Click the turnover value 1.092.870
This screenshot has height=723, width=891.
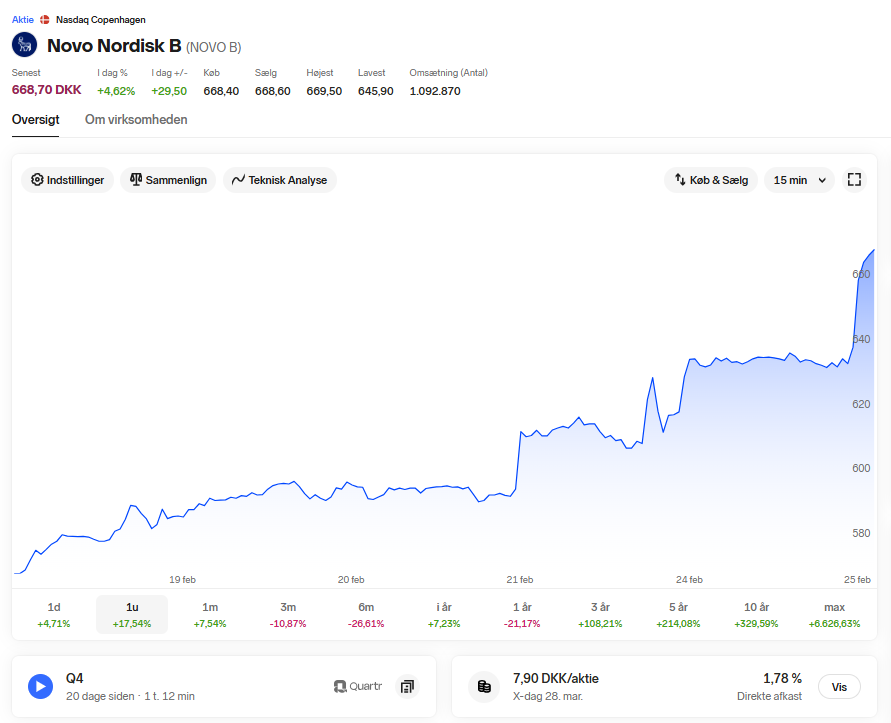pyautogui.click(x=435, y=91)
